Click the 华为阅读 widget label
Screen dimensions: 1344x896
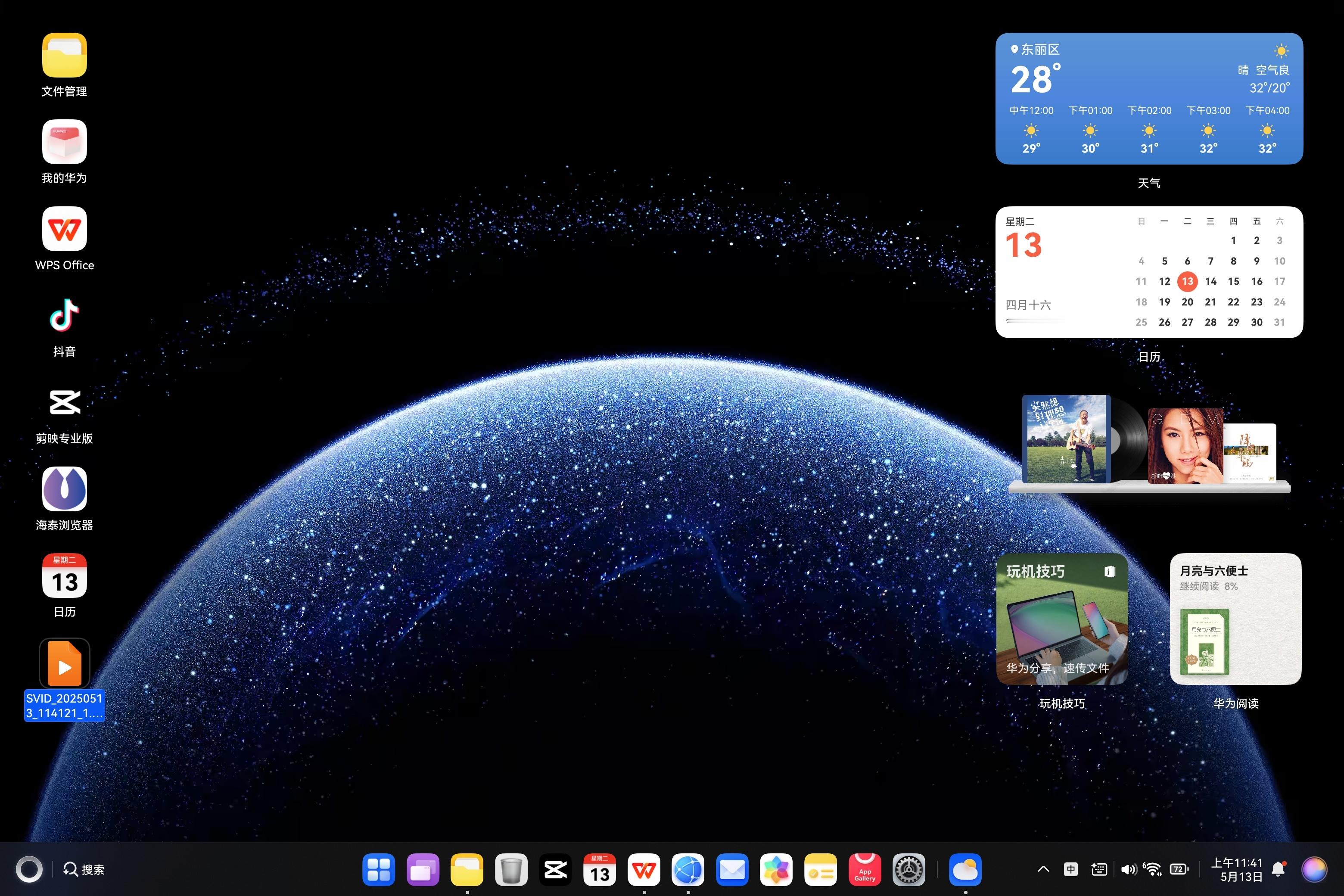(x=1235, y=703)
